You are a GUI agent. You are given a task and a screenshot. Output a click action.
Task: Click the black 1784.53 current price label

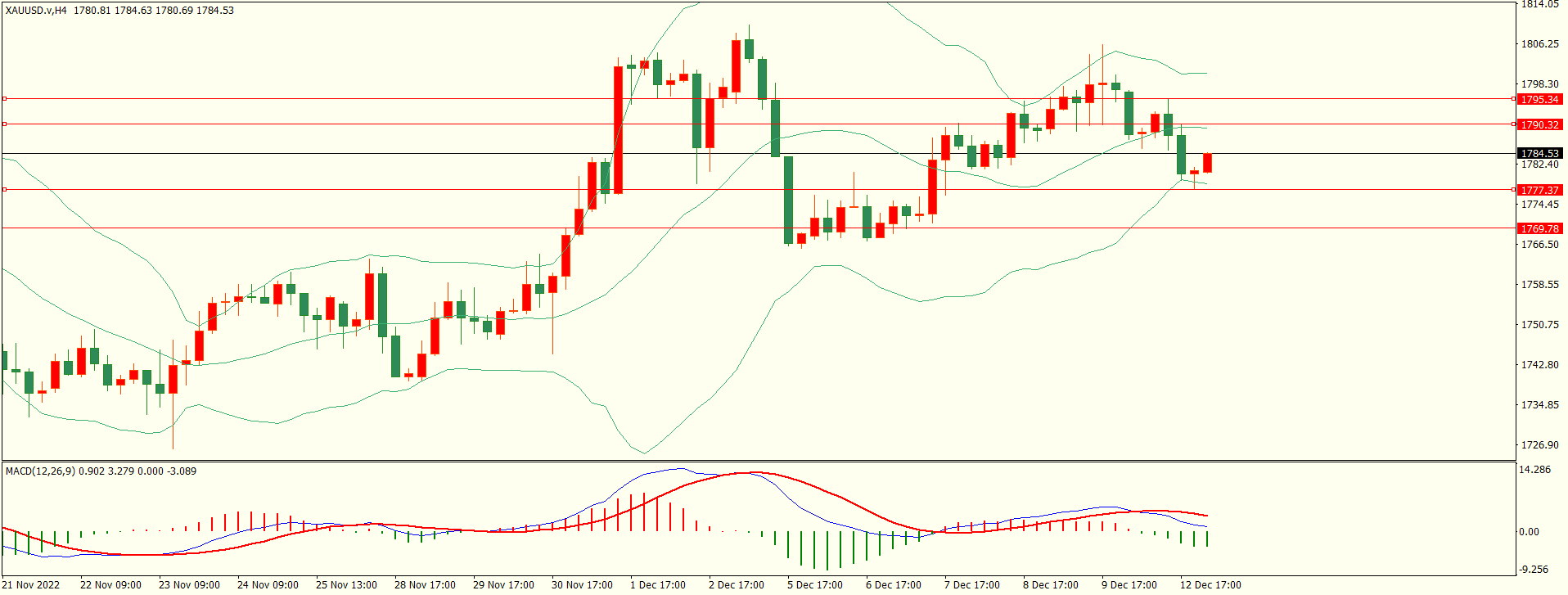pyautogui.click(x=1539, y=154)
